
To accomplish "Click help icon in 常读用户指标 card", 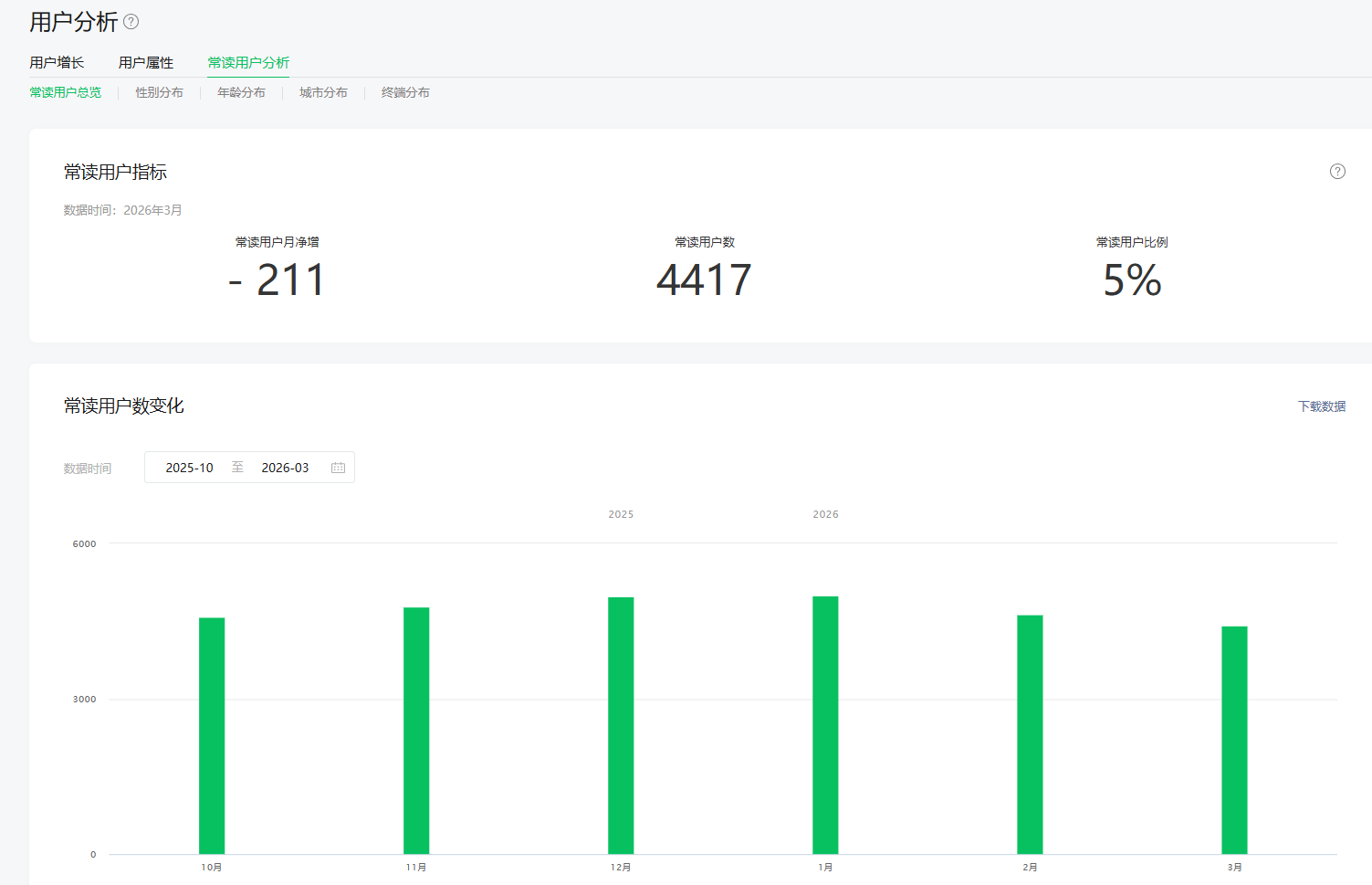I will [x=1337, y=172].
